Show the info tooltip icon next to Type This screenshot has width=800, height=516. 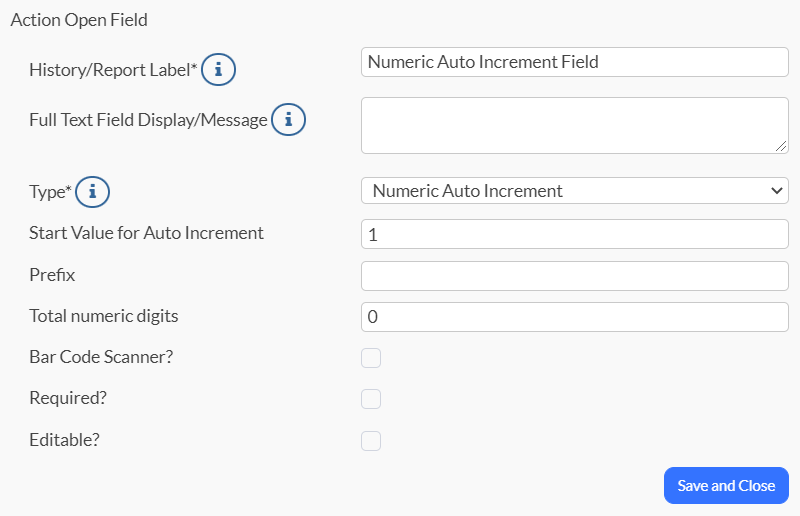tap(92, 192)
